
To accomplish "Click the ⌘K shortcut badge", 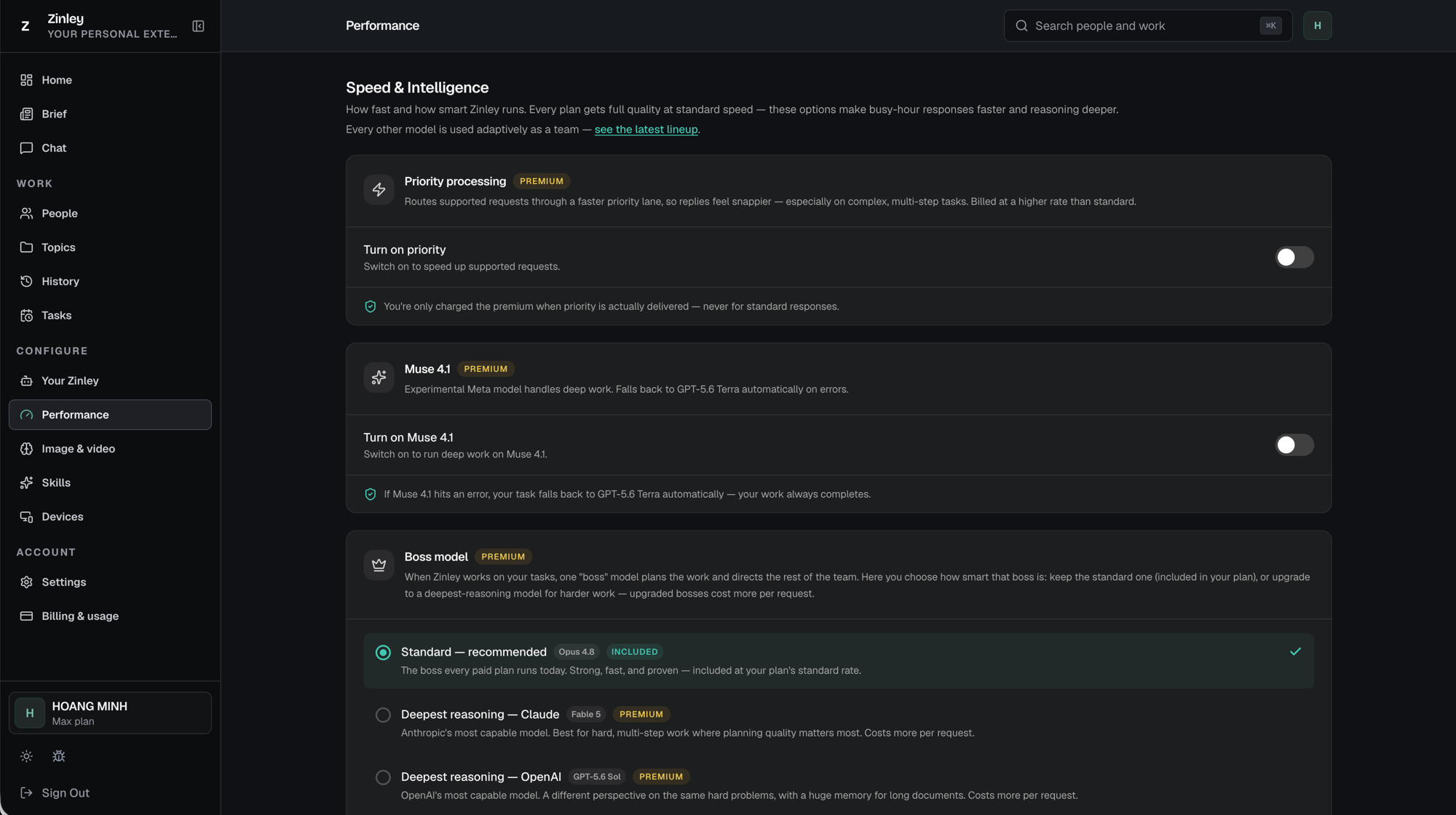I will tap(1270, 25).
